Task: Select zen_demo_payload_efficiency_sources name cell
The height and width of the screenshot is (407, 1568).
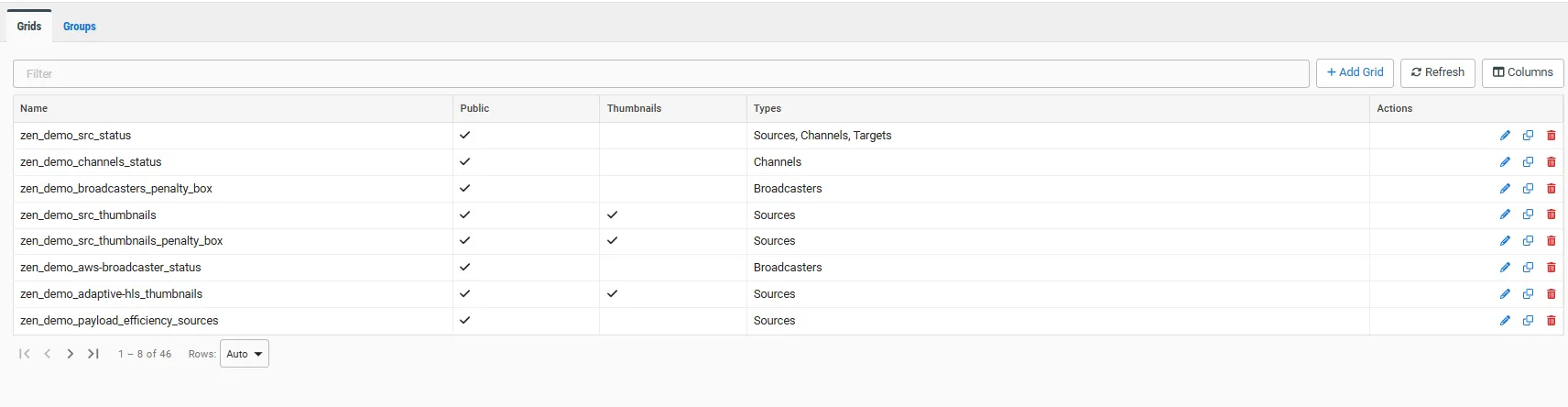Action: tap(233, 321)
